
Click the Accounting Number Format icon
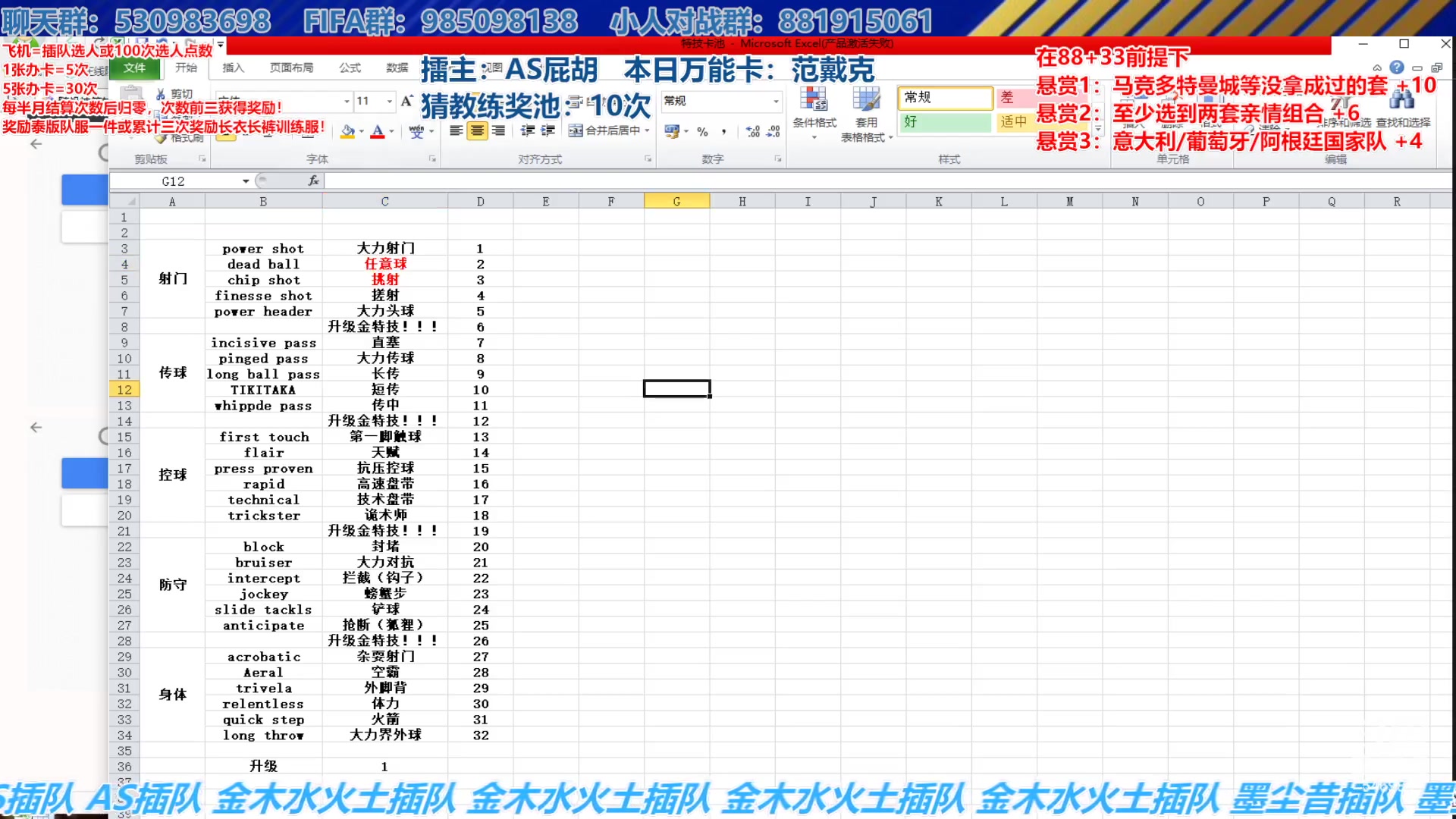pyautogui.click(x=672, y=131)
